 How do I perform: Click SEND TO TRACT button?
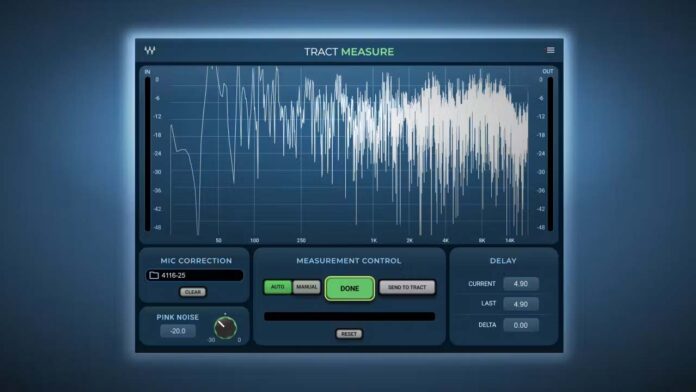[407, 288]
